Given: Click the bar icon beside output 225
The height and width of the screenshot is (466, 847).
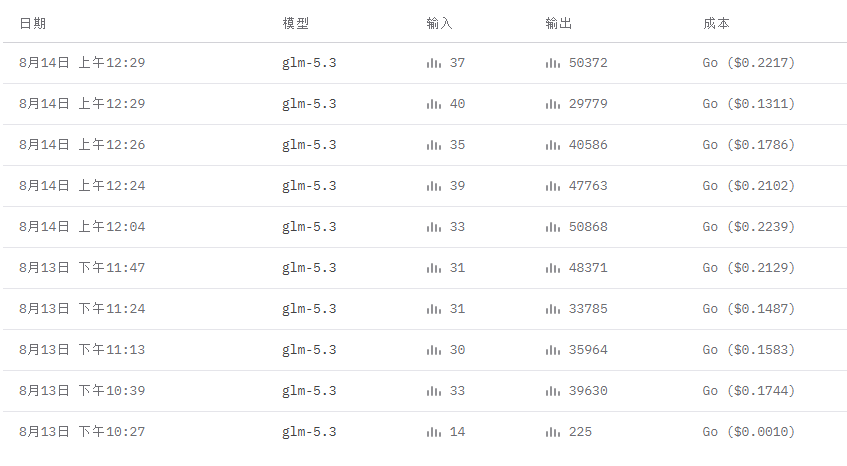Looking at the screenshot, I should pyautogui.click(x=553, y=433).
